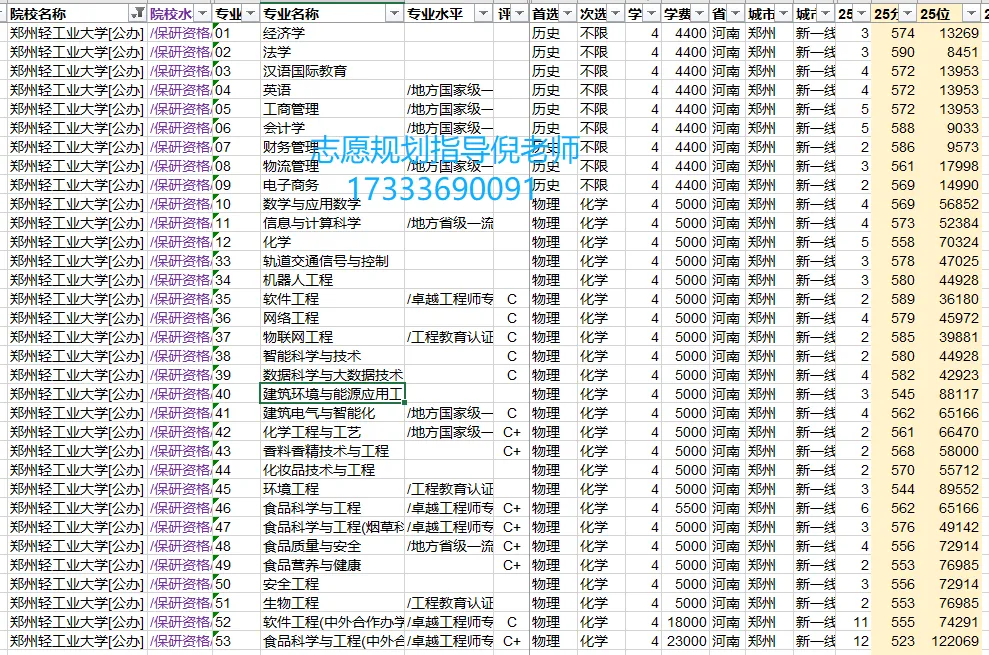The height and width of the screenshot is (655, 989).
Task: Click the tuition cell 23000
Action: point(685,641)
